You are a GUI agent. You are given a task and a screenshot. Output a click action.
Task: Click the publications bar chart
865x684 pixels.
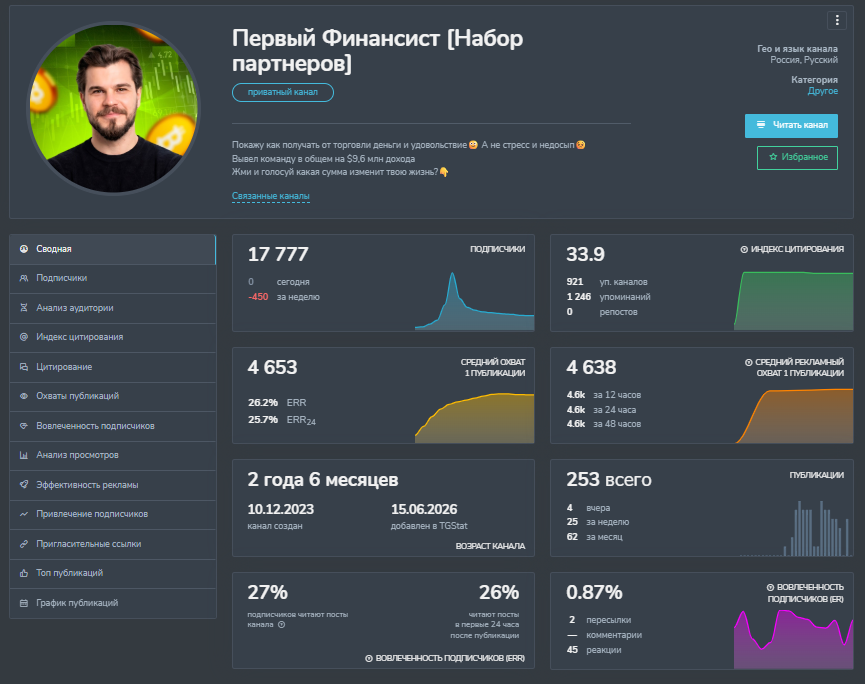(795, 528)
